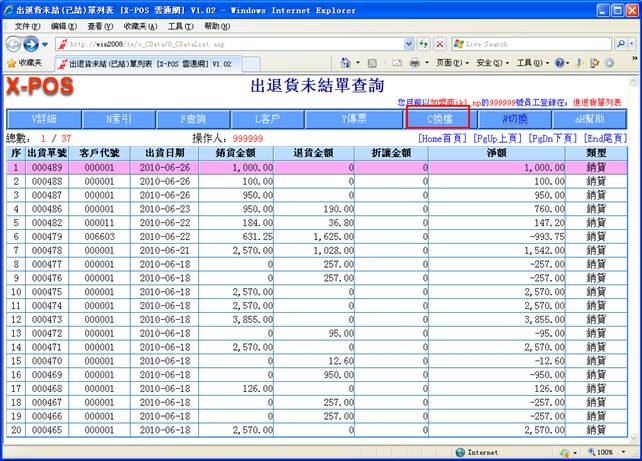Click the printer icon in command bar
The height and width of the screenshot is (461, 642).
coord(415,63)
